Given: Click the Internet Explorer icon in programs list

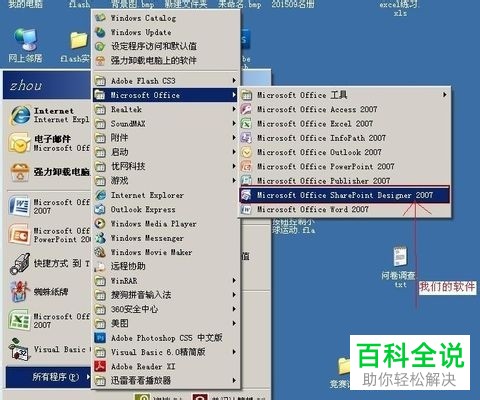Looking at the screenshot, I should pos(100,195).
